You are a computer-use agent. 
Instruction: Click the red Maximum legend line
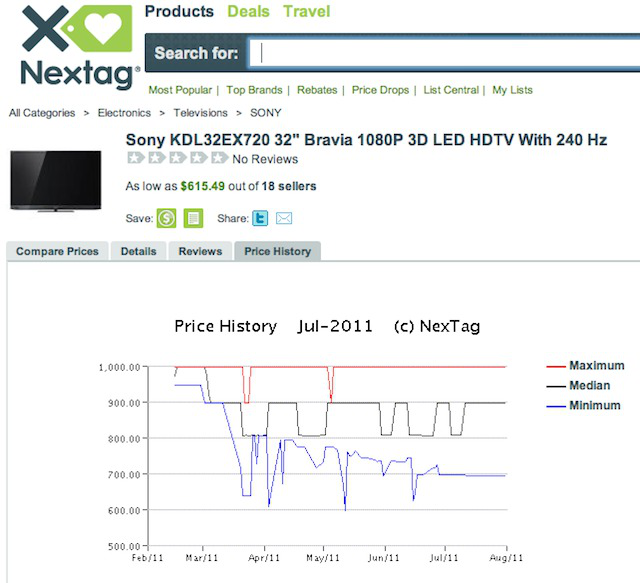556,366
